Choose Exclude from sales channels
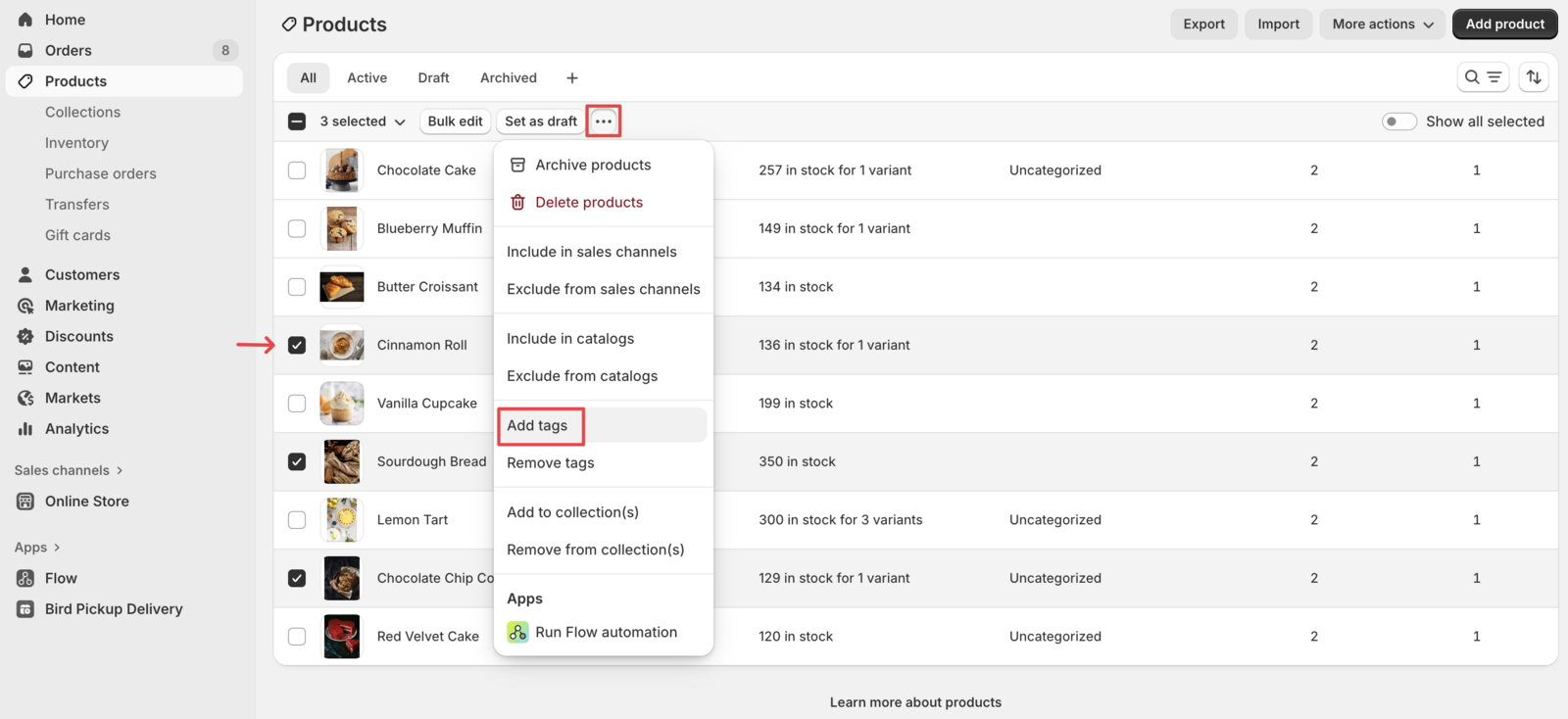The image size is (1568, 719). tap(604, 289)
